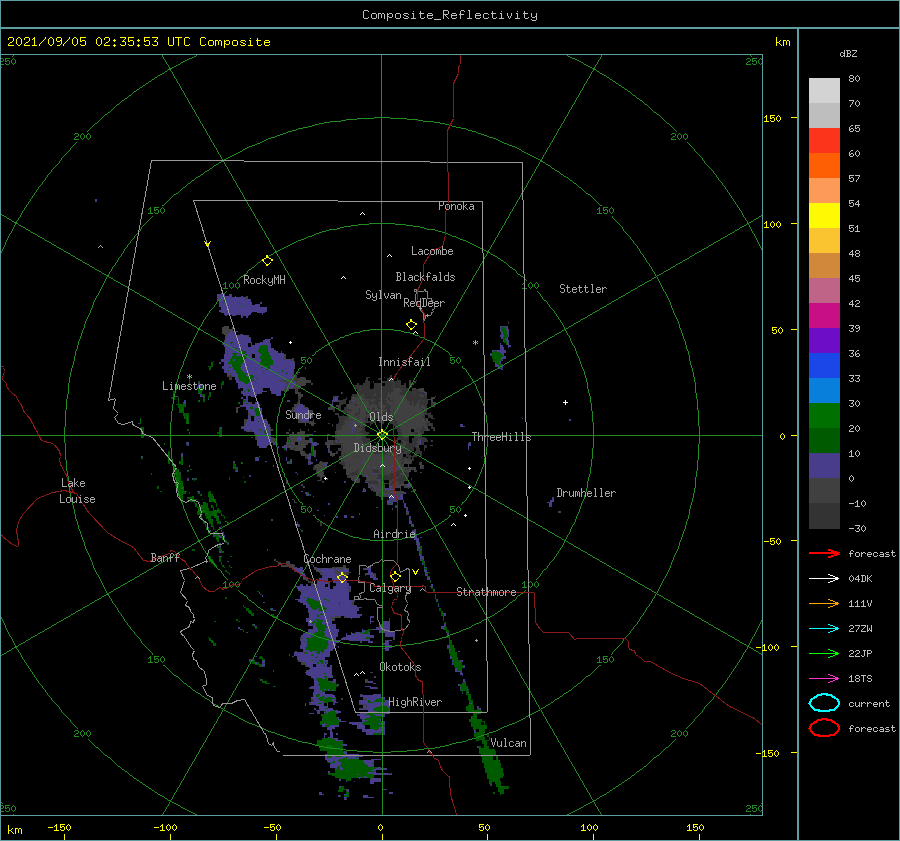
Task: Click the white plus marker west of Drumheller
Action: [x=565, y=402]
